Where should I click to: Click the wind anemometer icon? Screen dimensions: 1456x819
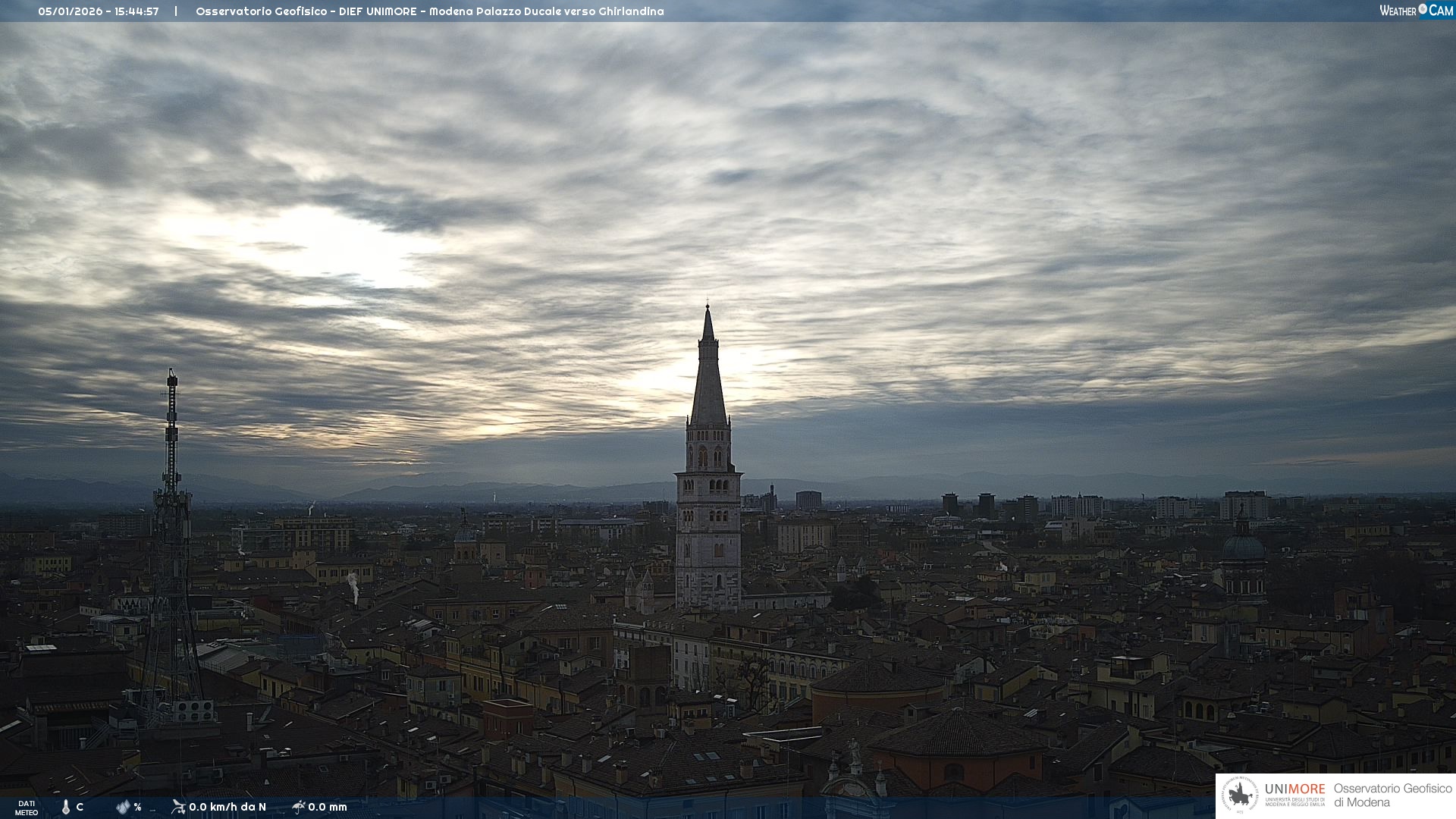pos(178,807)
